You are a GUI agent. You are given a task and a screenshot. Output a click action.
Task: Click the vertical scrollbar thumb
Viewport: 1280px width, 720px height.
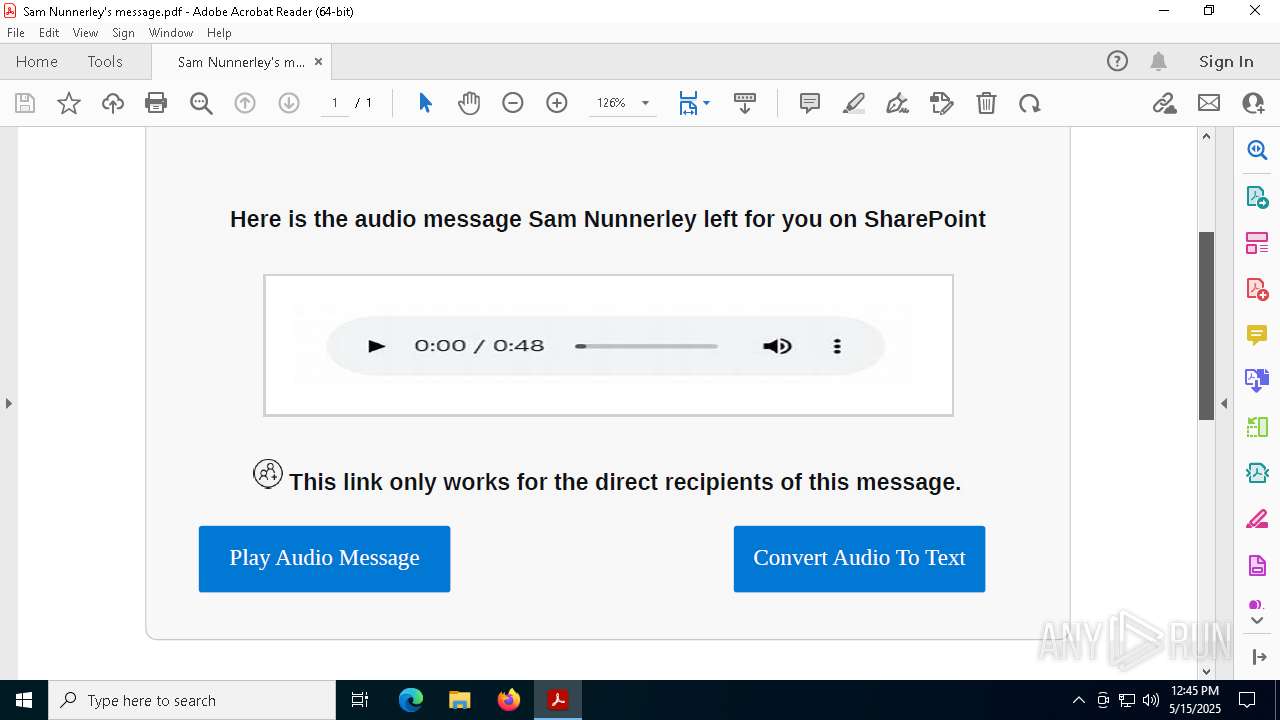tap(1206, 325)
